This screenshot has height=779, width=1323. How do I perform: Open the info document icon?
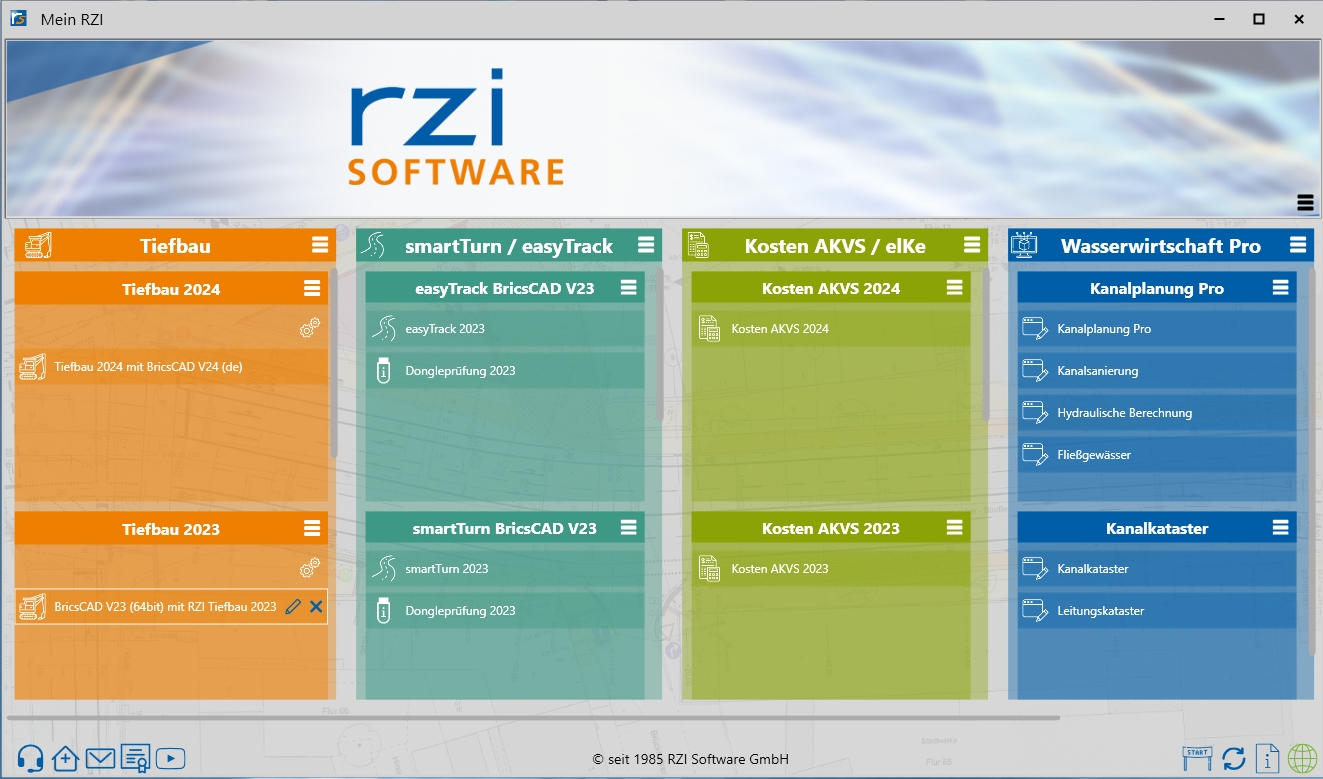click(x=1268, y=759)
